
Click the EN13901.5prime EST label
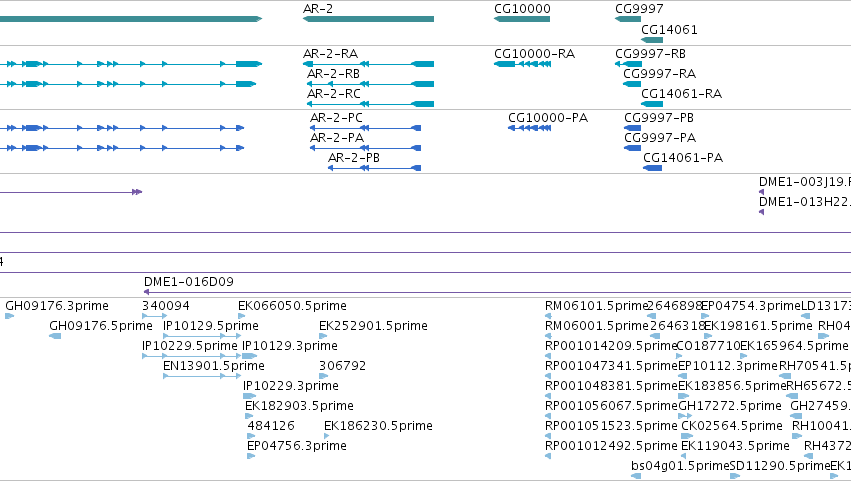(214, 366)
